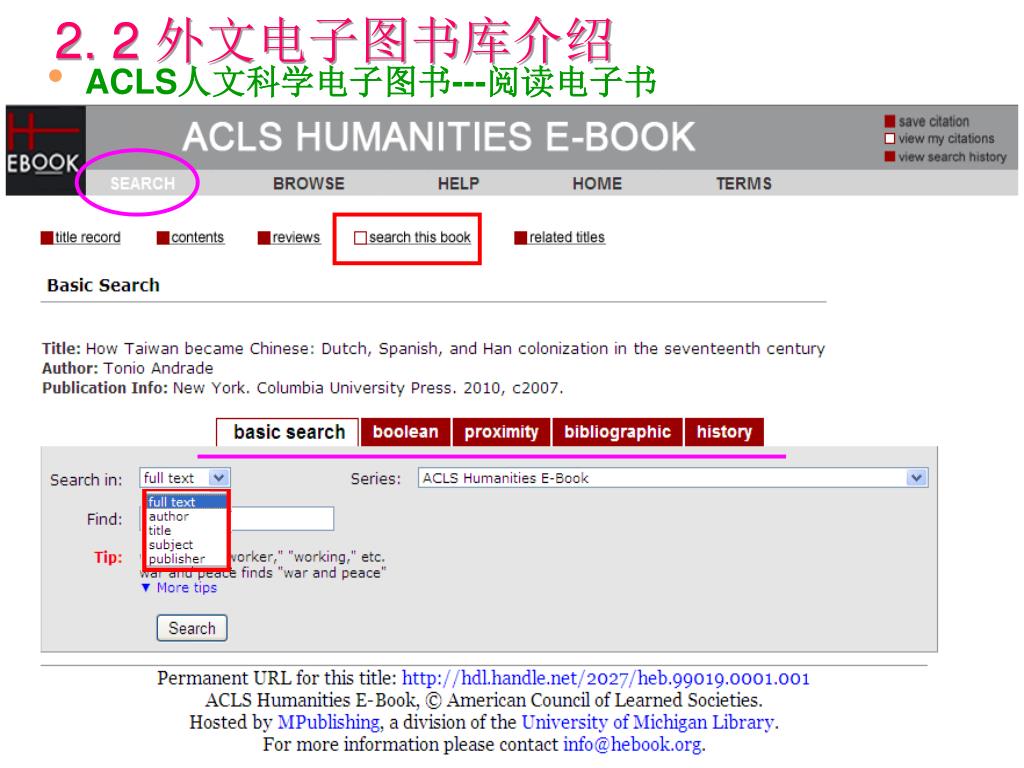The image size is (1024, 768).
Task: Click the ACLS HUMANITIES E-BOOK banner title
Action: pos(439,137)
